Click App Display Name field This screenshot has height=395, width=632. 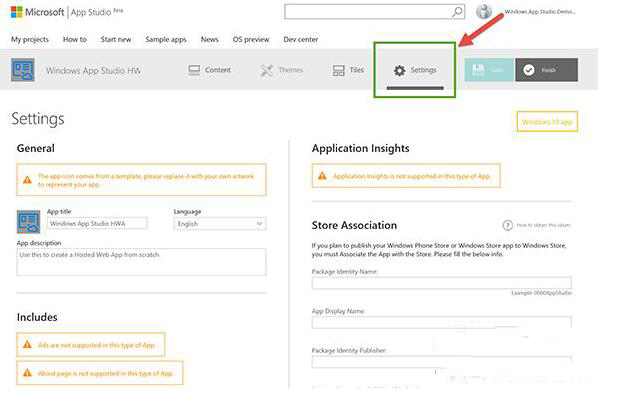[441, 322]
